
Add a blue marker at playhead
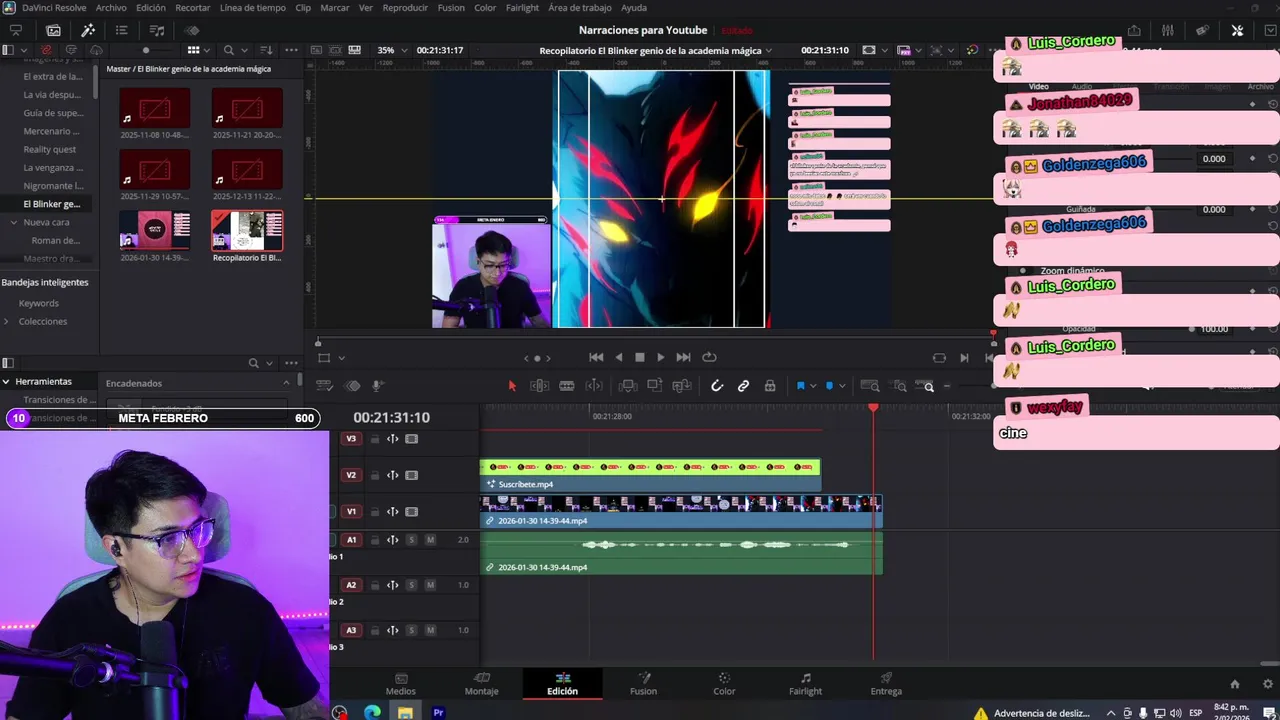[x=829, y=386]
